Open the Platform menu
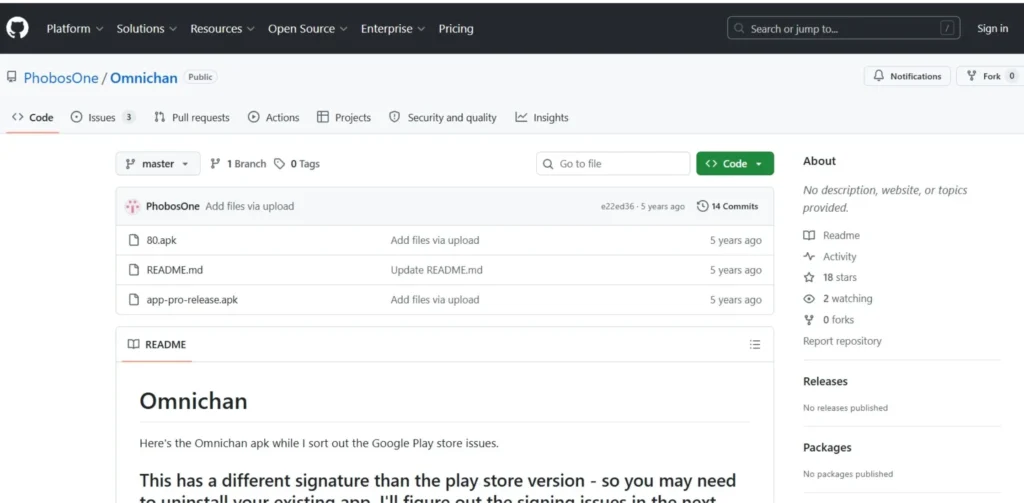Image resolution: width=1024 pixels, height=503 pixels. tap(74, 29)
